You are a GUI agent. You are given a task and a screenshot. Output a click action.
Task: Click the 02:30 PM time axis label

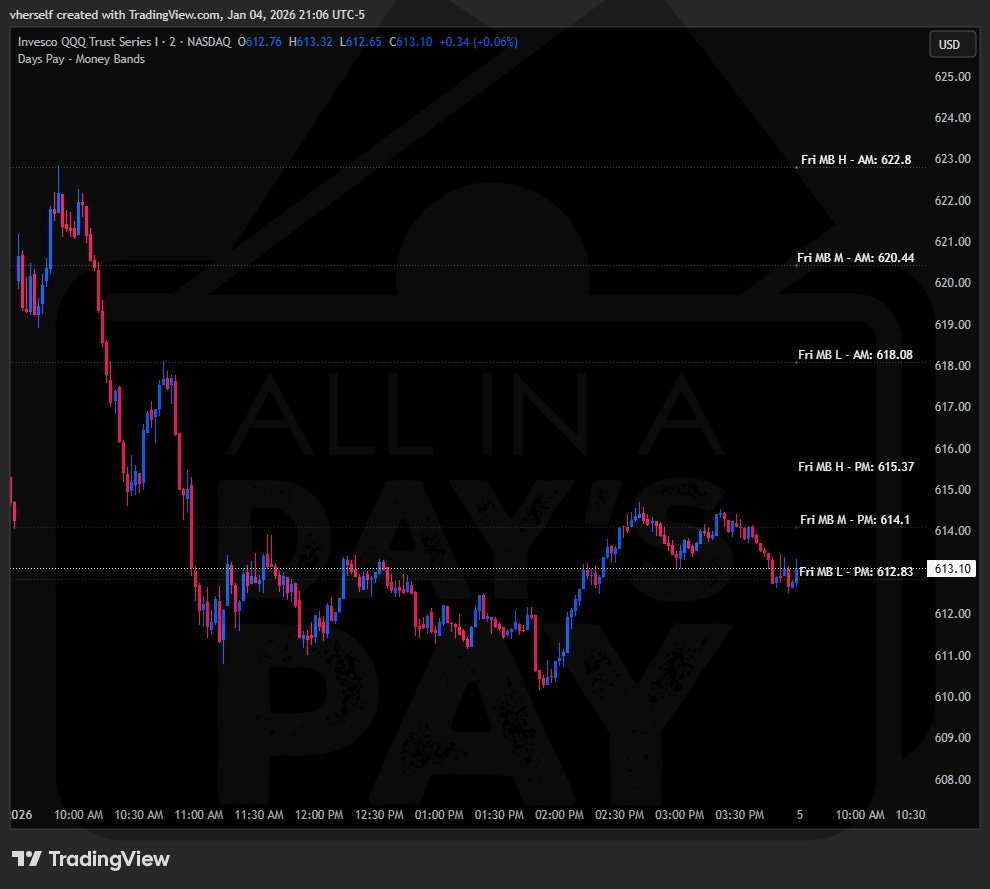(x=619, y=814)
